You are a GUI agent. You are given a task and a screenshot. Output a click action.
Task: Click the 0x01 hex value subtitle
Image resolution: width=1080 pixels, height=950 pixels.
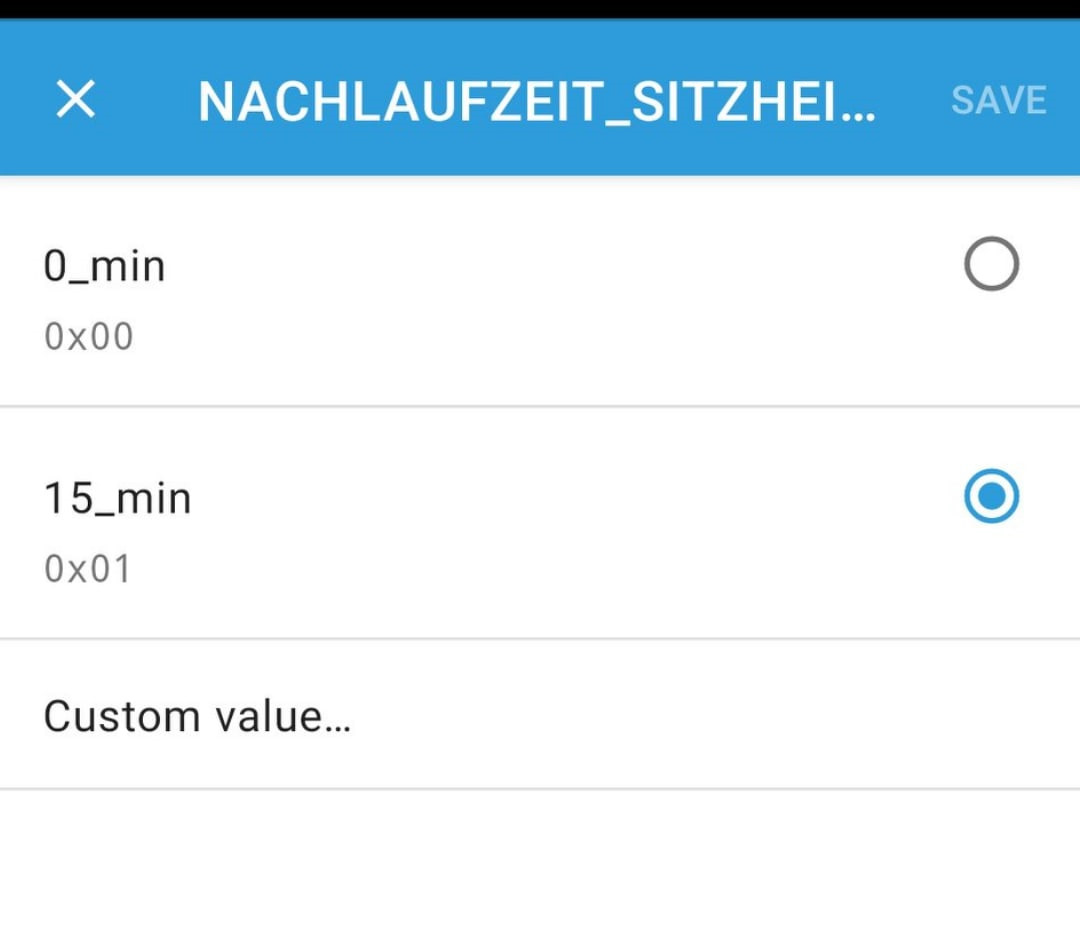[x=87, y=569]
